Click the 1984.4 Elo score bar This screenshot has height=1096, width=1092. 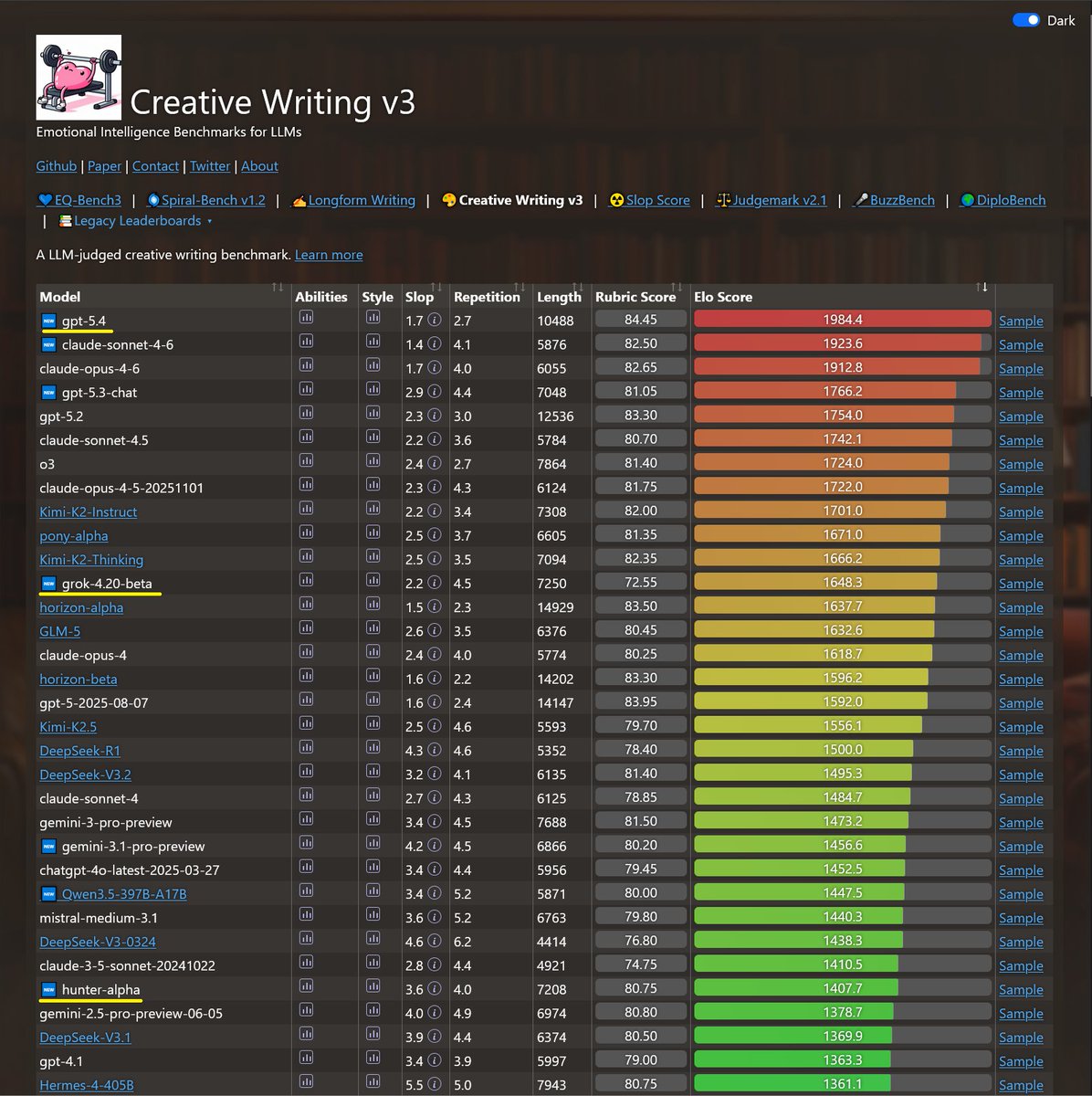843,319
